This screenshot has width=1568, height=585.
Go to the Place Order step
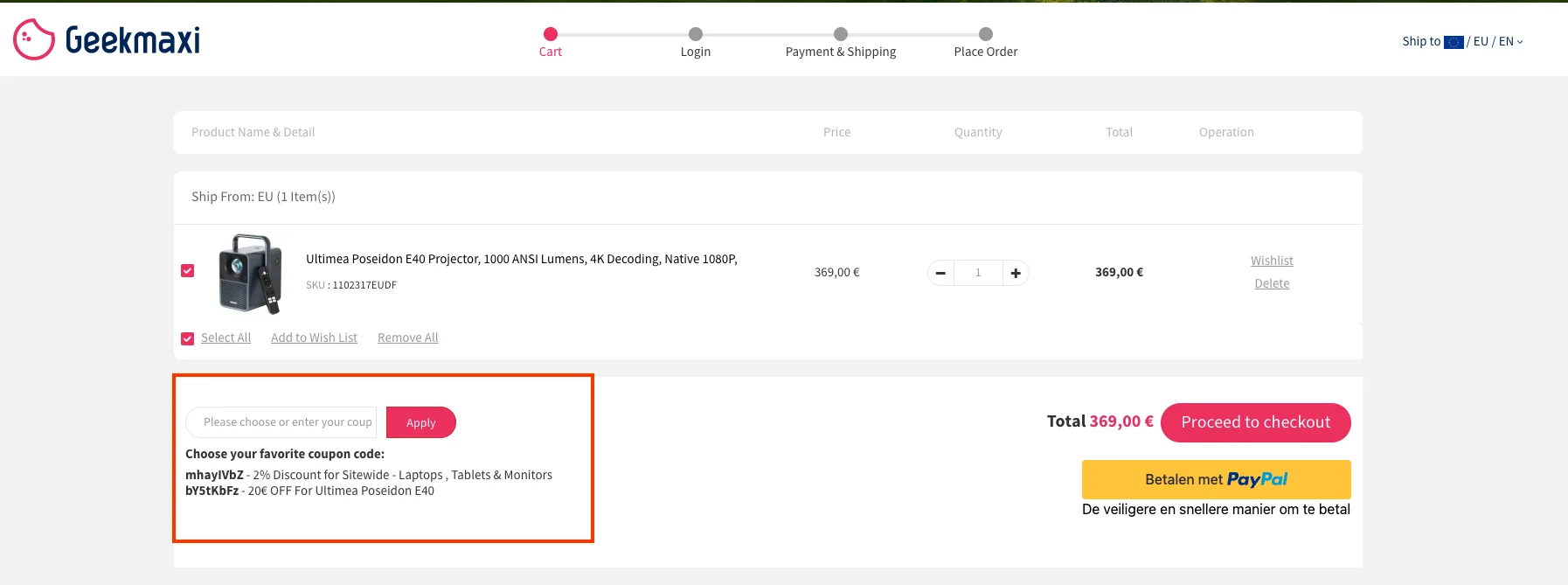[986, 42]
